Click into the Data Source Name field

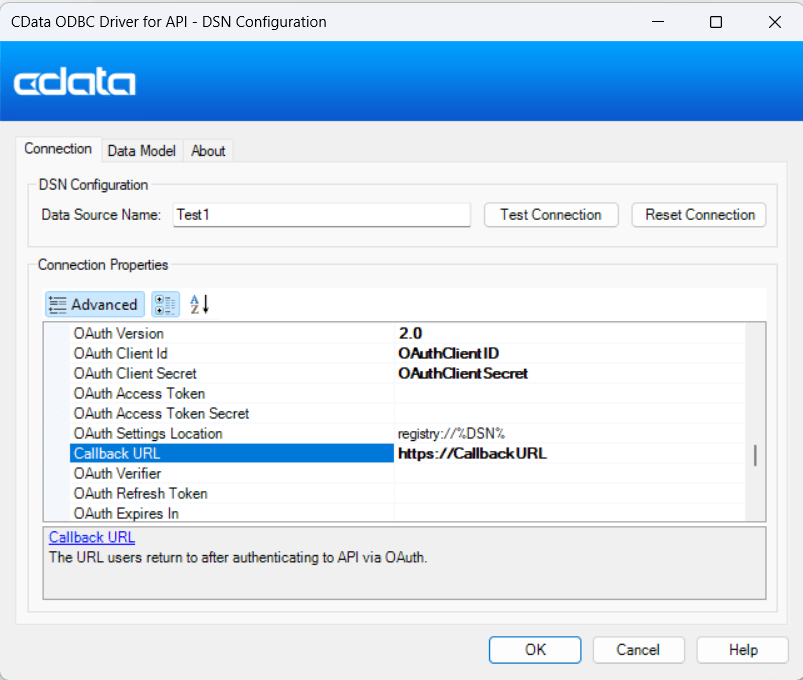[x=320, y=215]
